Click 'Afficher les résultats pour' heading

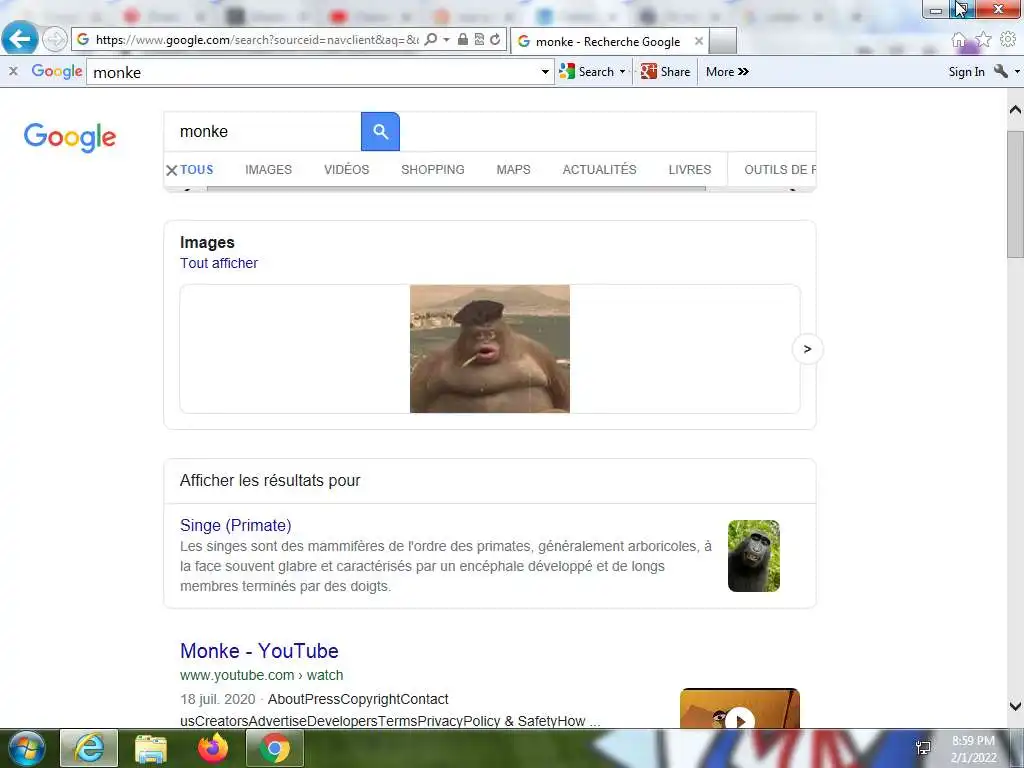pyautogui.click(x=270, y=481)
